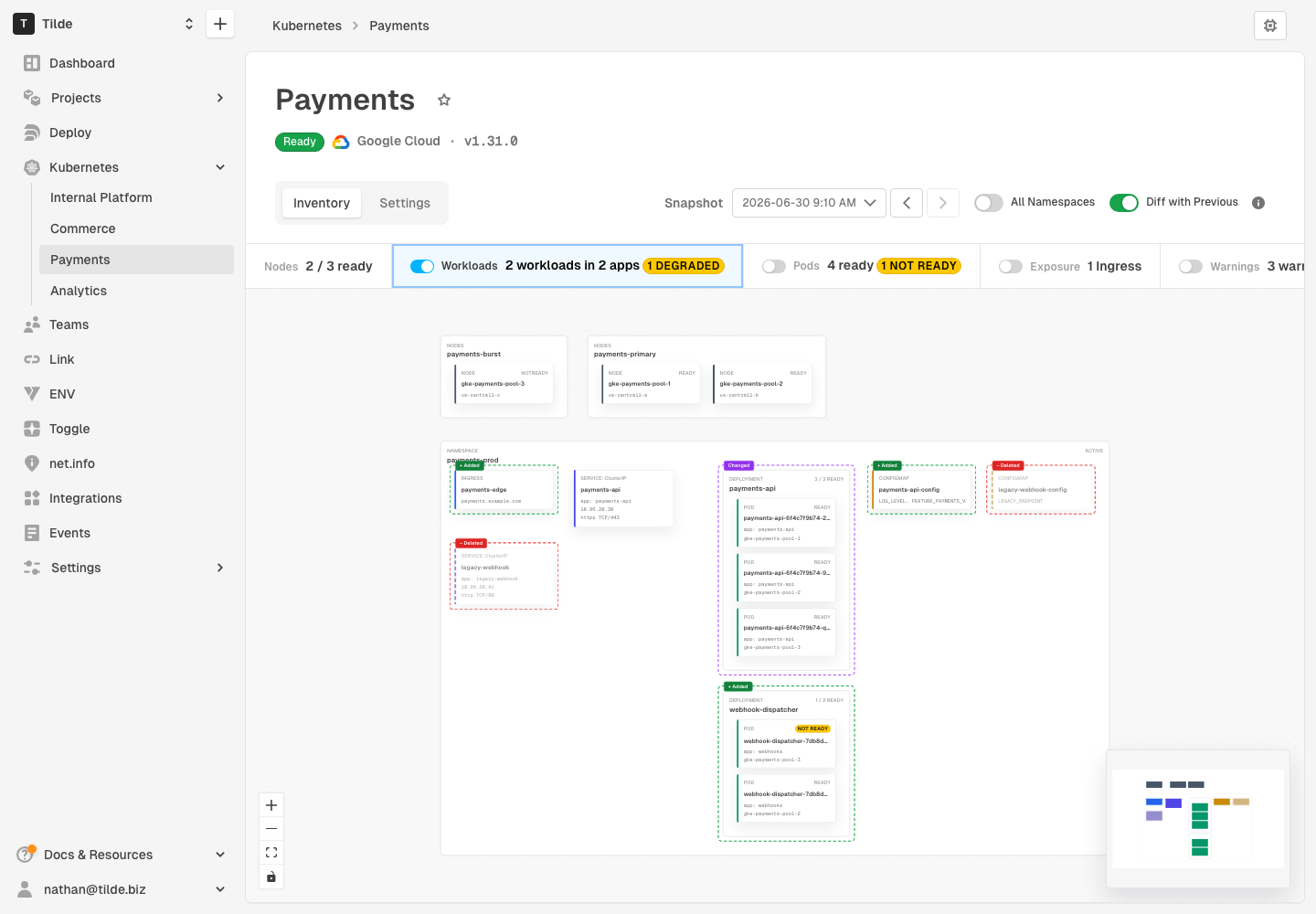Enable All Namespaces toggle

pyautogui.click(x=989, y=203)
